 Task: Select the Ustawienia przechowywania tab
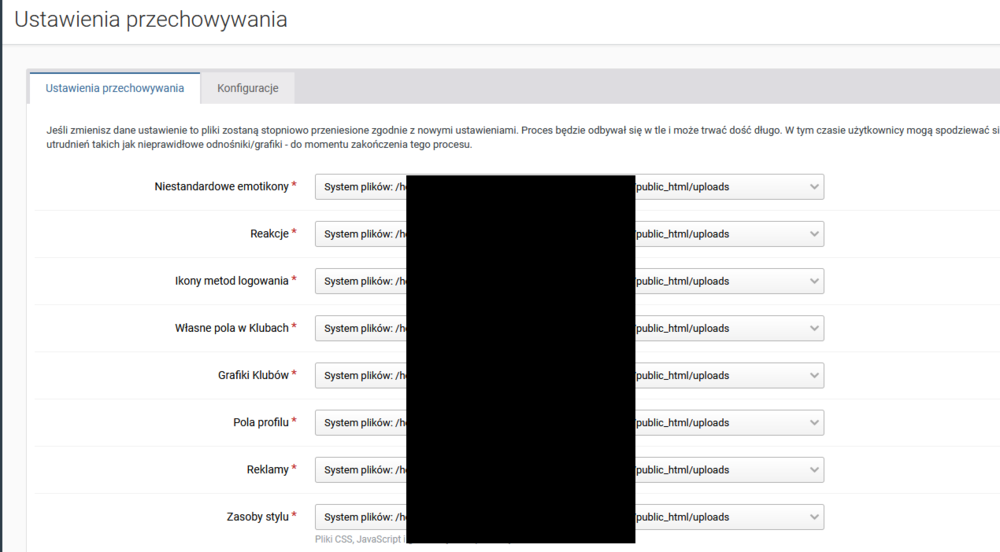(115, 88)
